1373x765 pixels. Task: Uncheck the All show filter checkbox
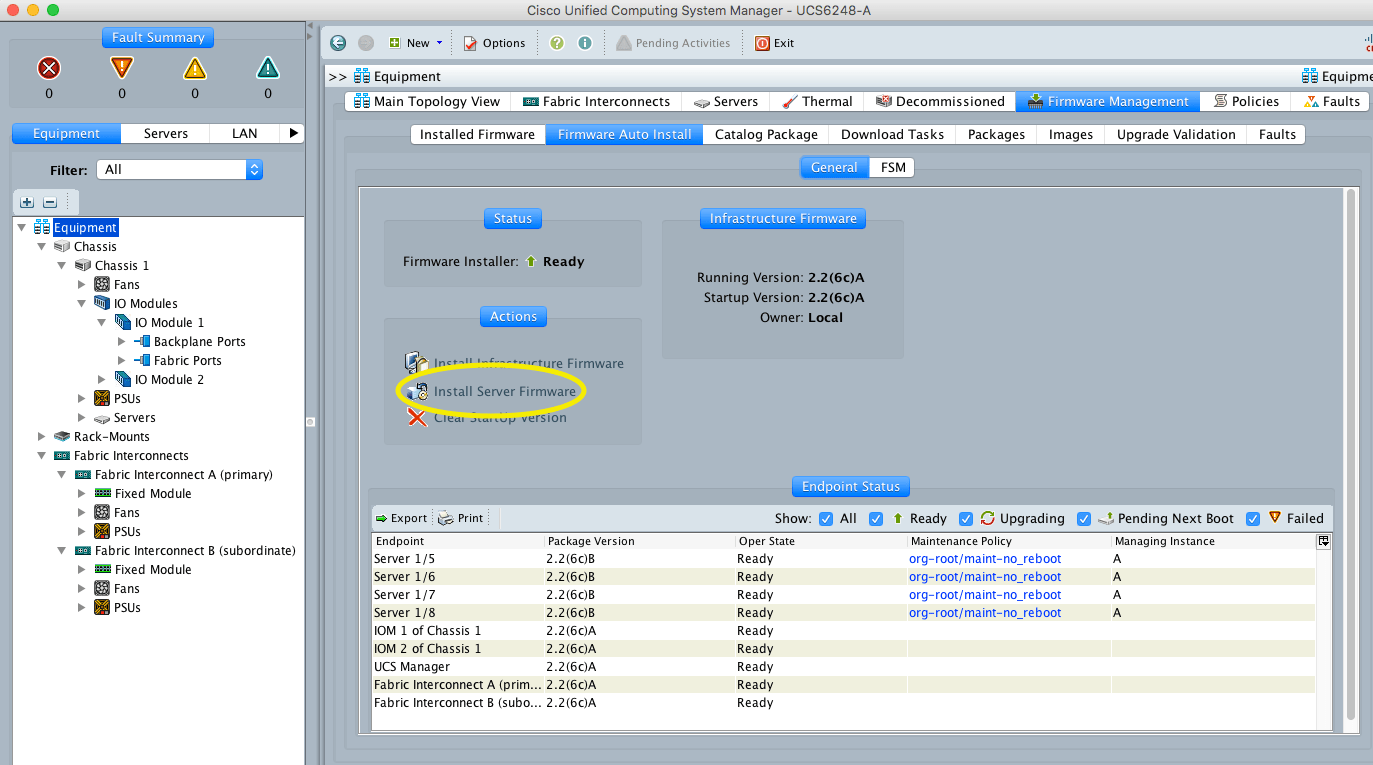[x=825, y=518]
